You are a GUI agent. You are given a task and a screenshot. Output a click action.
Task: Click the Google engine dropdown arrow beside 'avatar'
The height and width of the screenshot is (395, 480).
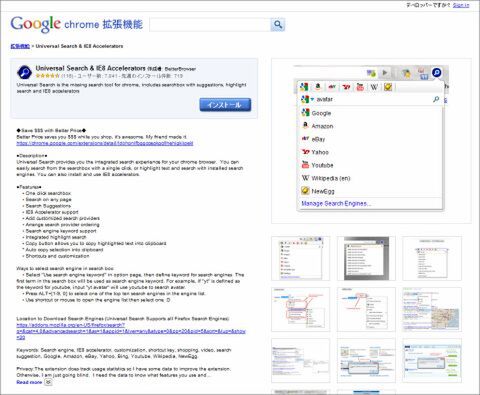[312, 99]
